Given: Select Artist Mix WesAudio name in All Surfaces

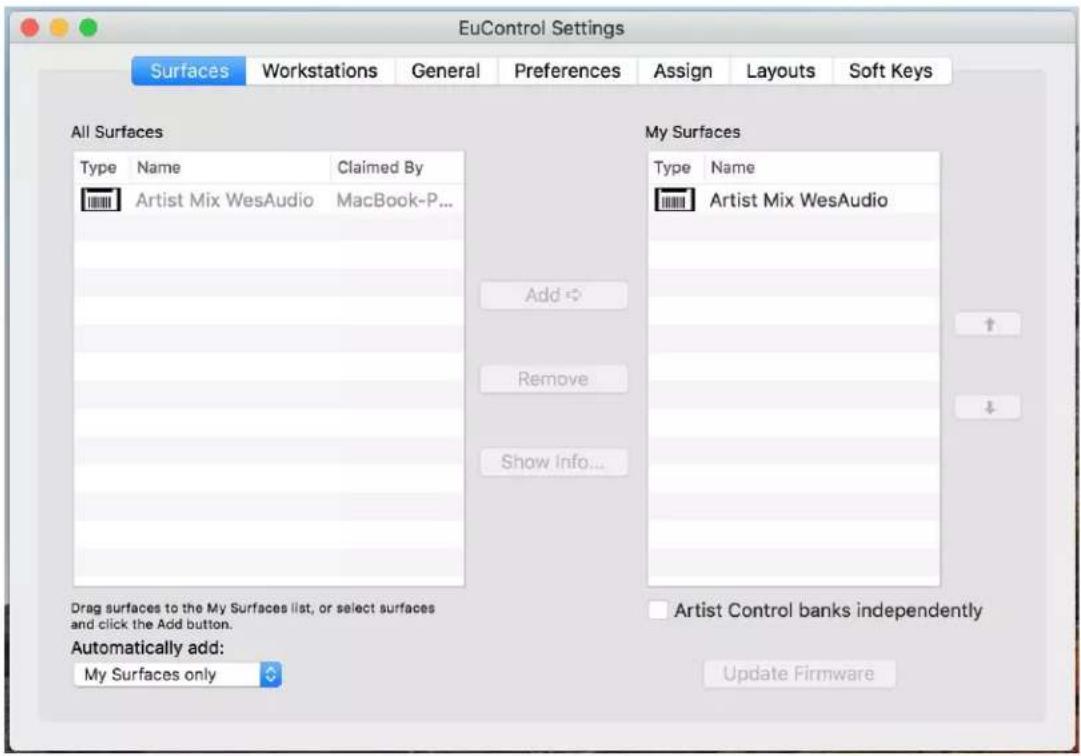Looking at the screenshot, I should click(224, 200).
